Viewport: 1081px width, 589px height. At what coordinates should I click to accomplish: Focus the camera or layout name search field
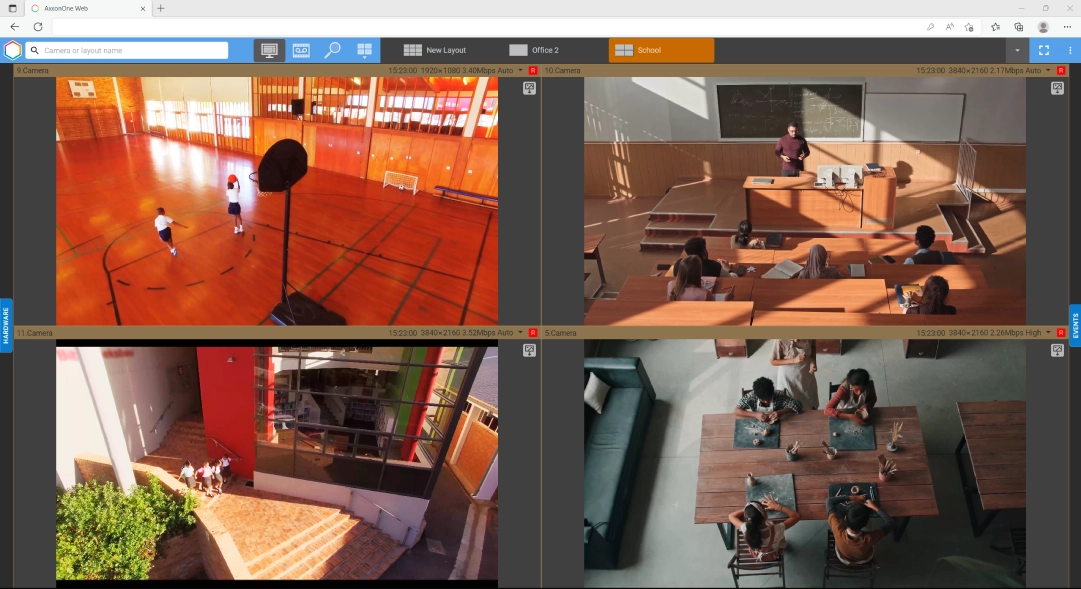[127, 50]
